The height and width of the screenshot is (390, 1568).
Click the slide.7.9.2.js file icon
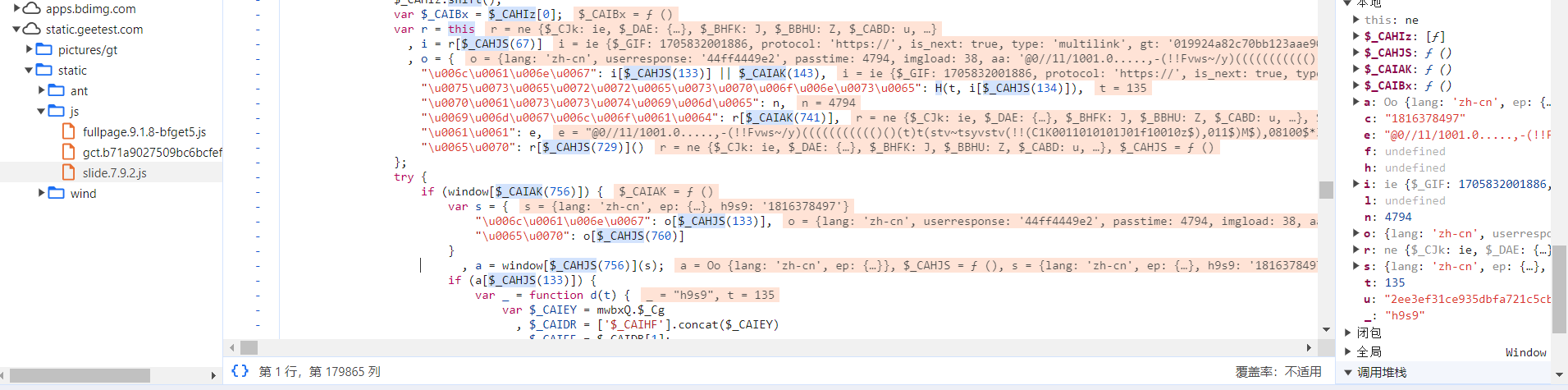(x=69, y=172)
